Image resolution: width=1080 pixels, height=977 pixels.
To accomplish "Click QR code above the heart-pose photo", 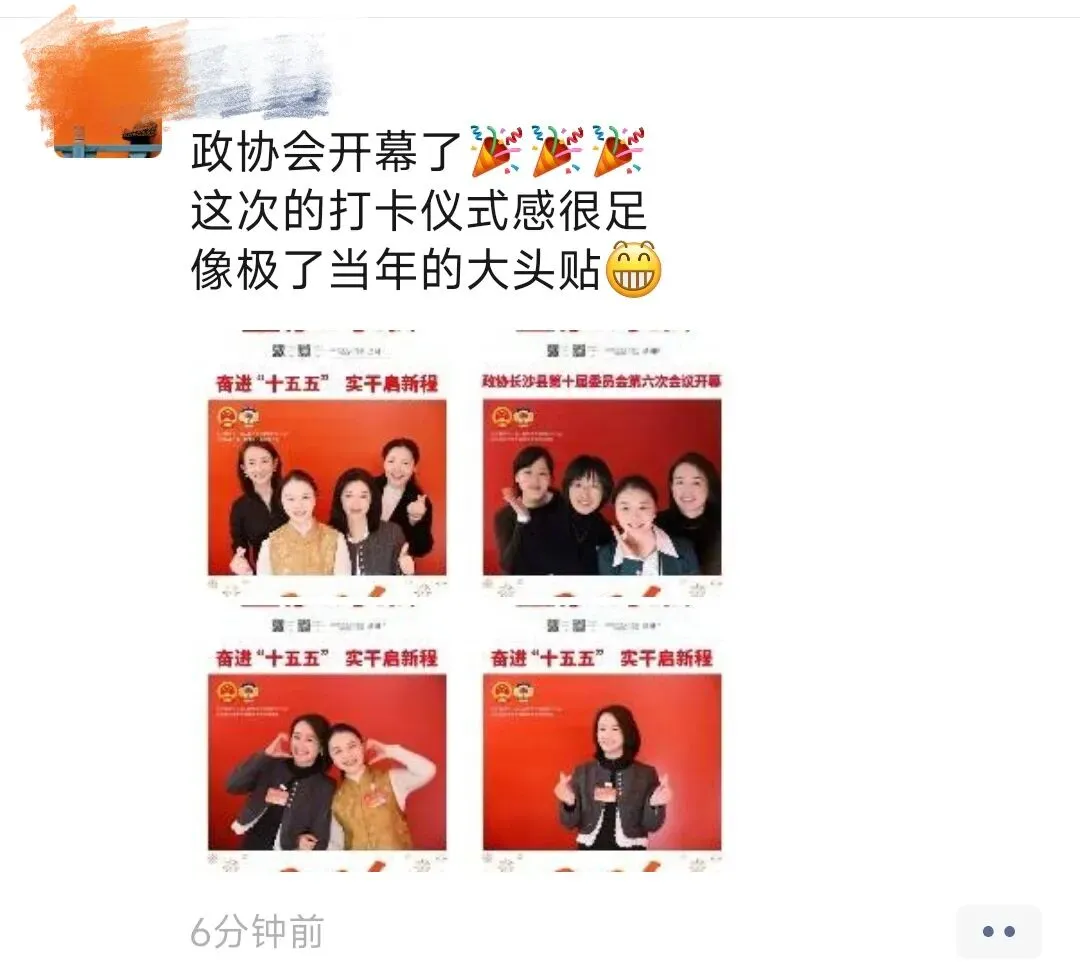I will pyautogui.click(x=304, y=626).
